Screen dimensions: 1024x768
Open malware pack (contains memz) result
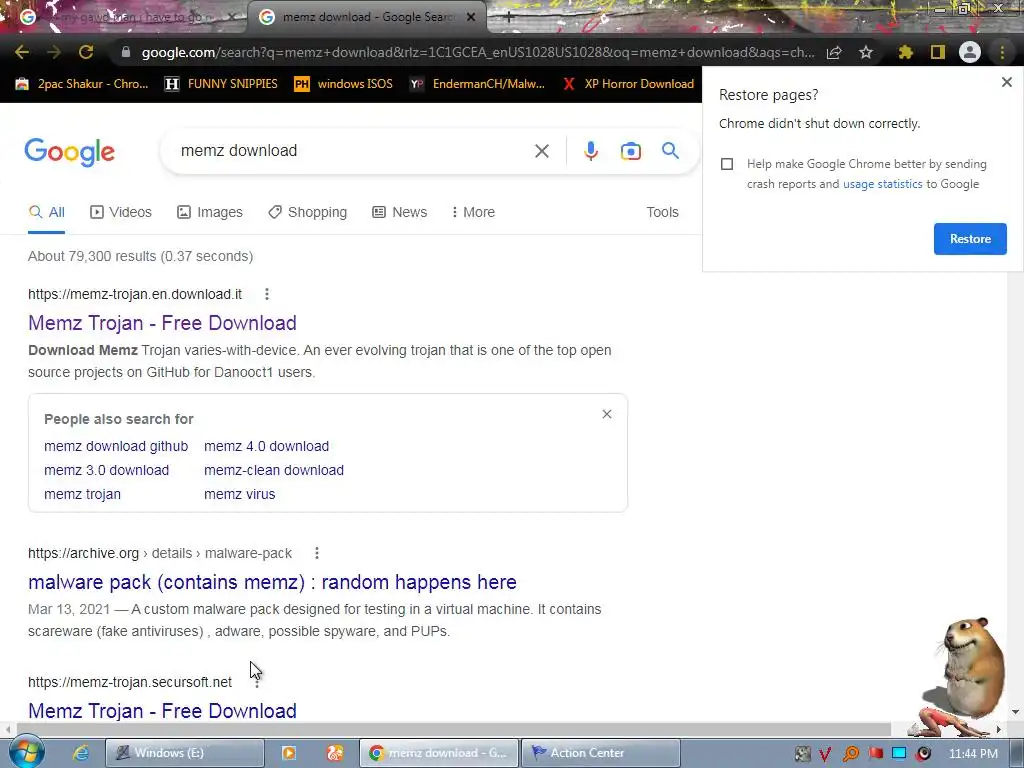tap(272, 582)
